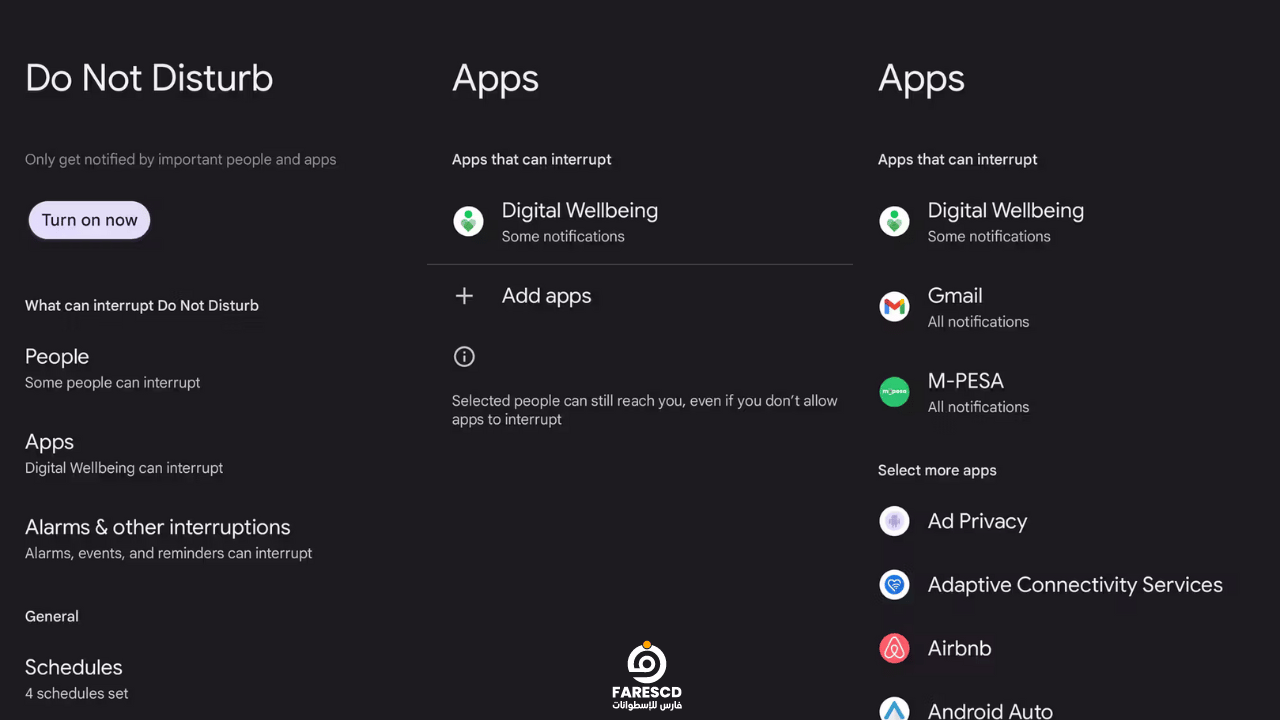Click Adaptive Connectivity Services icon
This screenshot has height=720, width=1280.
click(x=894, y=585)
